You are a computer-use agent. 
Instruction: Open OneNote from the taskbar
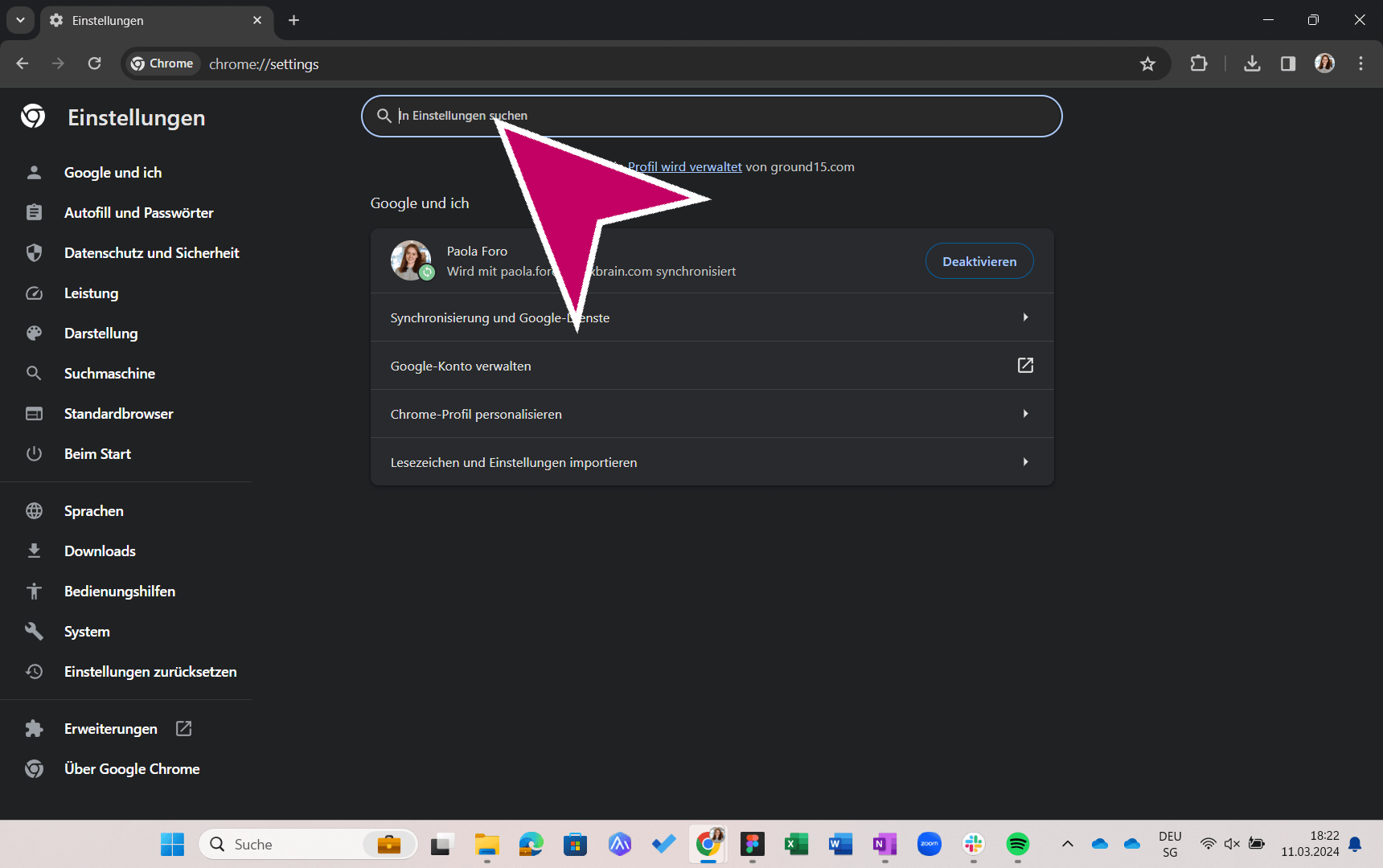tap(884, 844)
